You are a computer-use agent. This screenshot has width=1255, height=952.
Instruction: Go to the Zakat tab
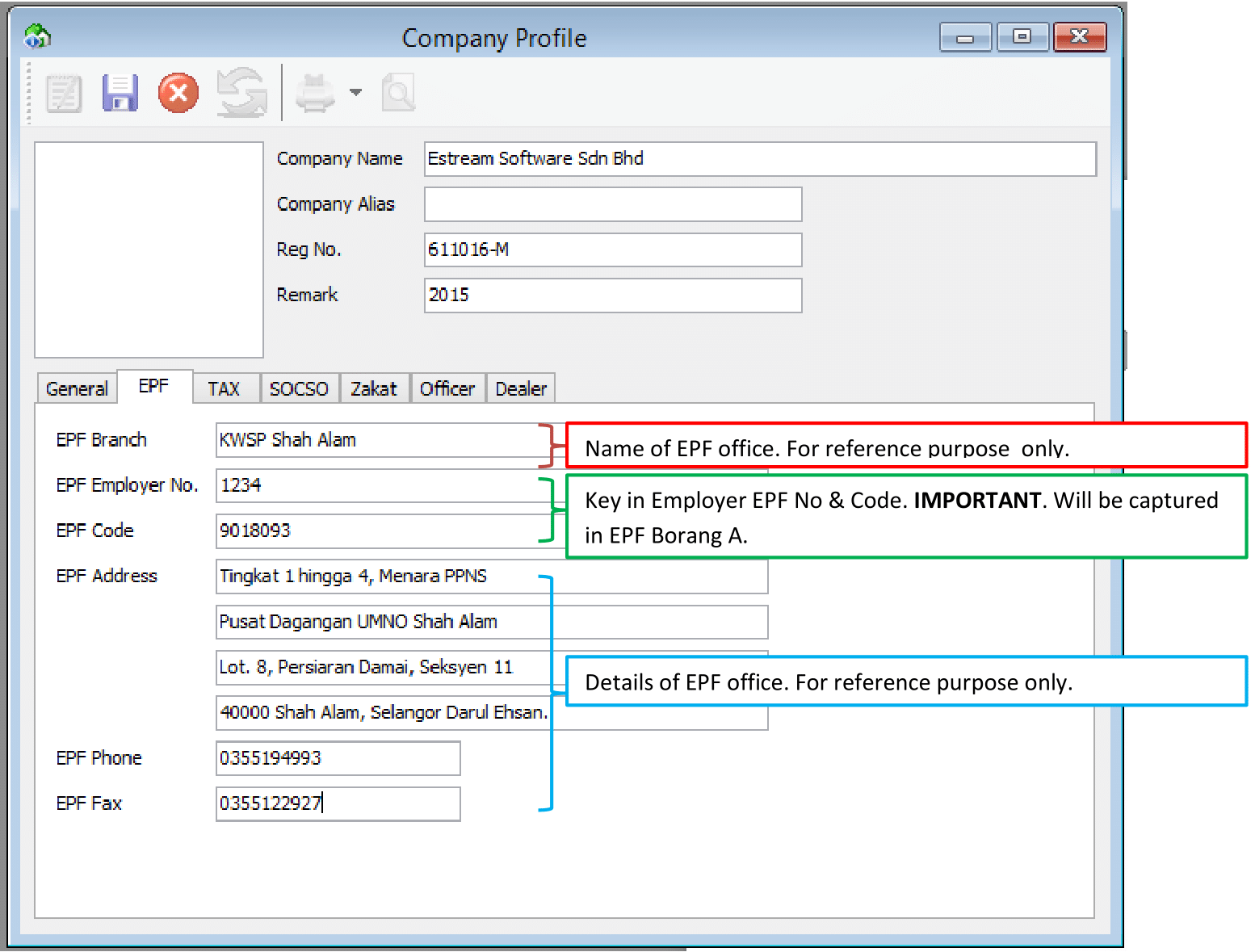[x=374, y=389]
